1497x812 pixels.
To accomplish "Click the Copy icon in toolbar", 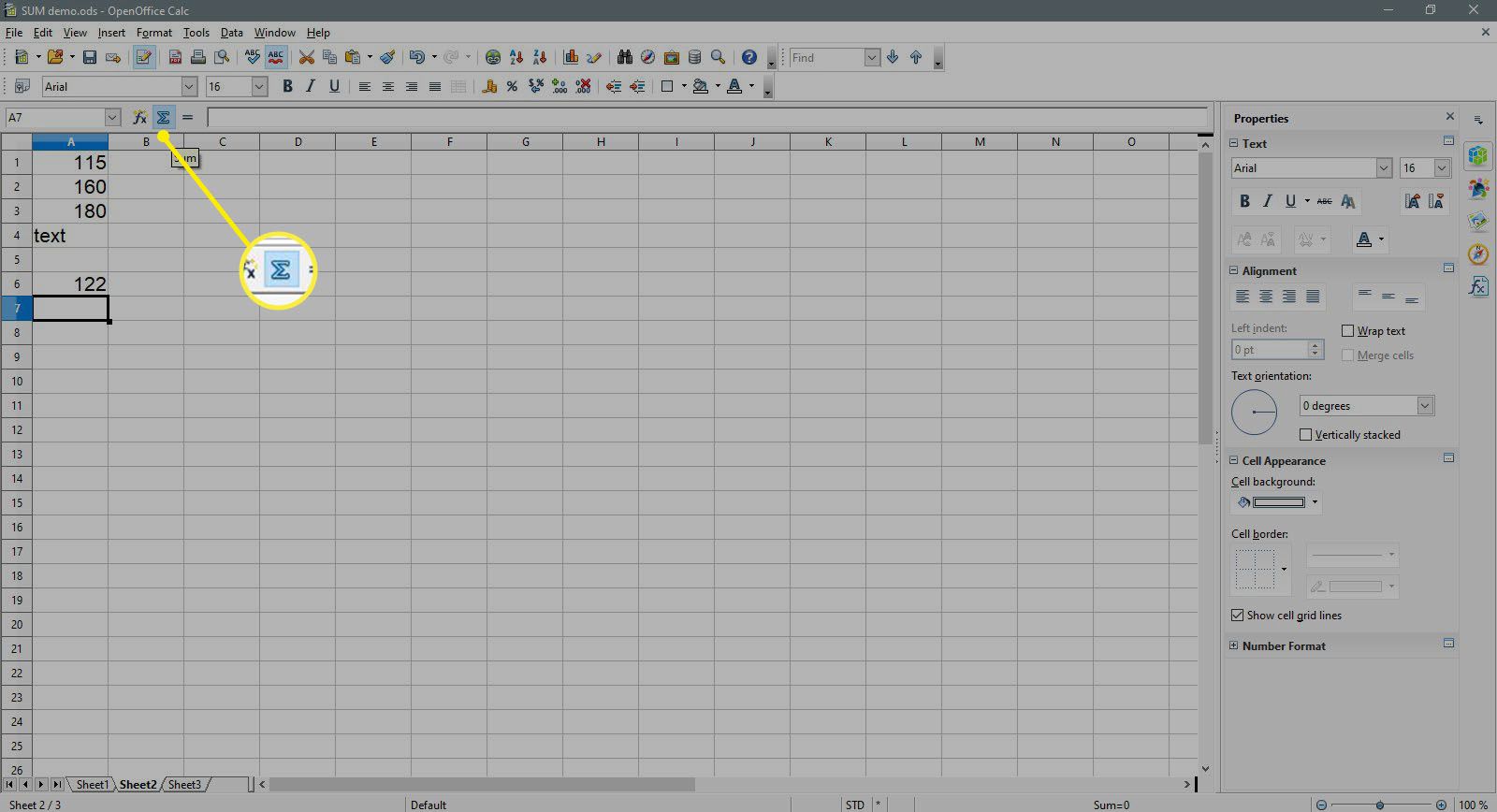I will (329, 57).
